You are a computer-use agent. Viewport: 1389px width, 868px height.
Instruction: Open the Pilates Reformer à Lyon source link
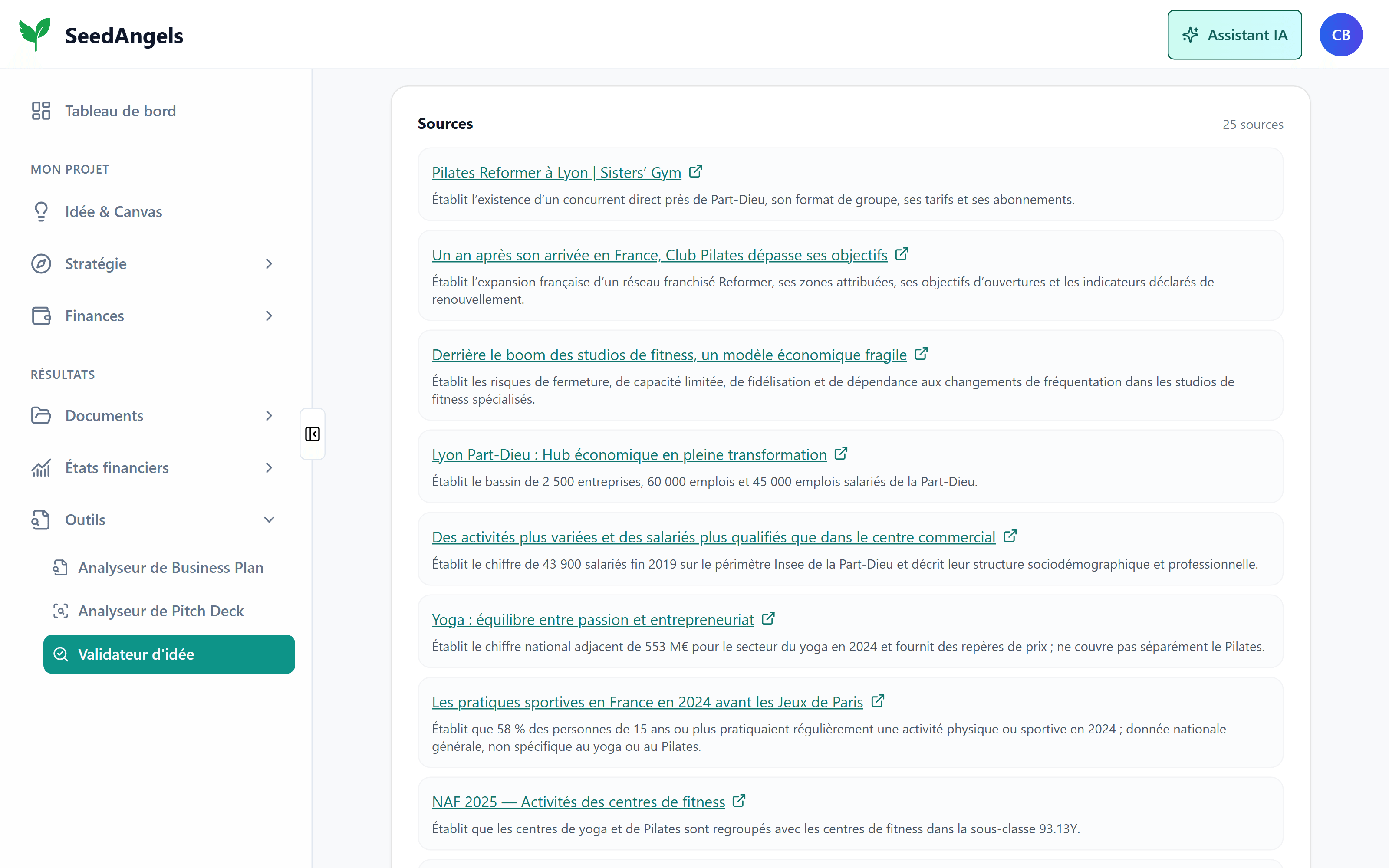pos(556,173)
